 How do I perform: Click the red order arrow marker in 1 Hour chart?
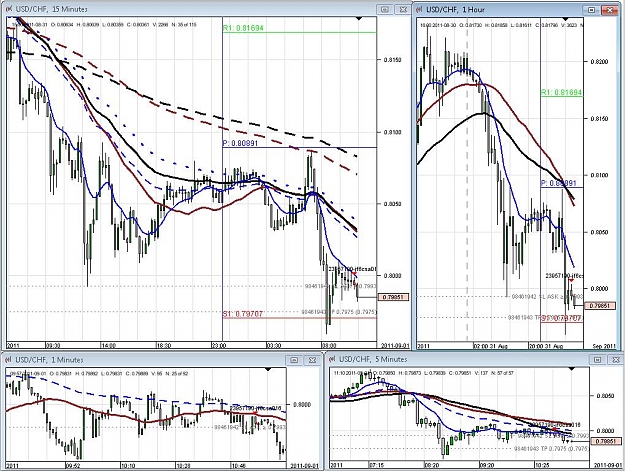pyautogui.click(x=570, y=281)
